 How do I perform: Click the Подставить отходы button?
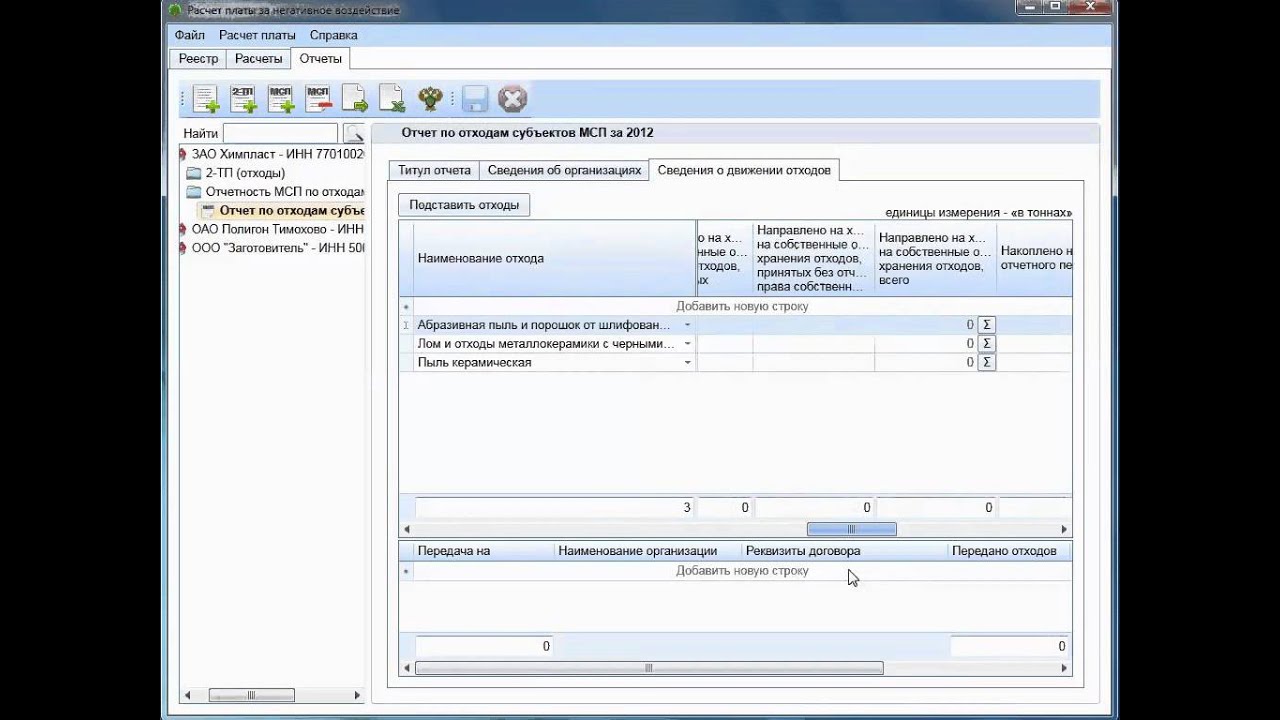pos(464,205)
